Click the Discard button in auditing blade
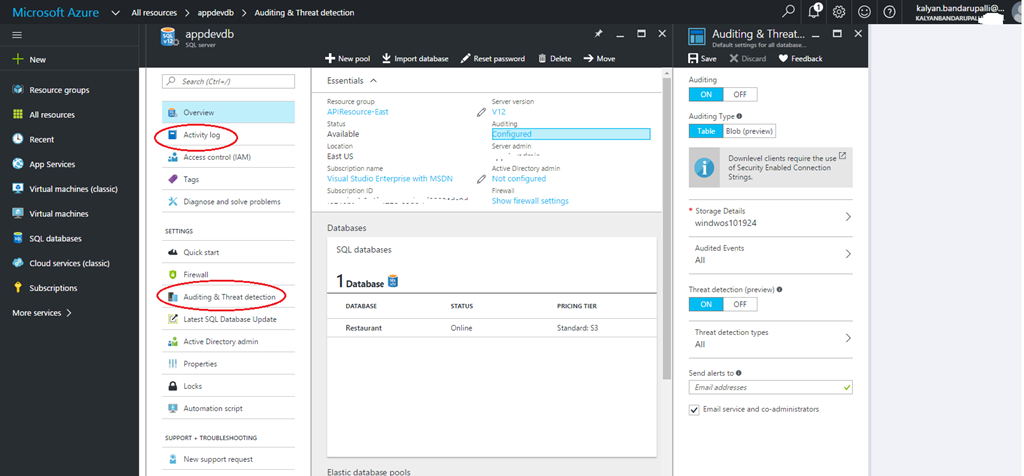Image resolution: width=1024 pixels, height=476 pixels. pyautogui.click(x=748, y=59)
